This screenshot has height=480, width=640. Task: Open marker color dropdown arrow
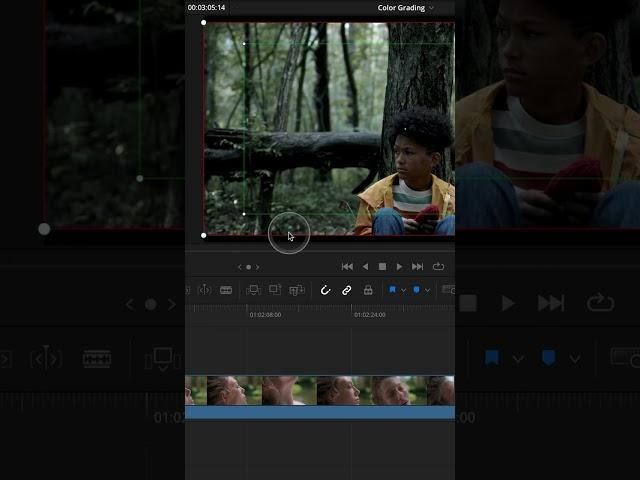coord(427,291)
